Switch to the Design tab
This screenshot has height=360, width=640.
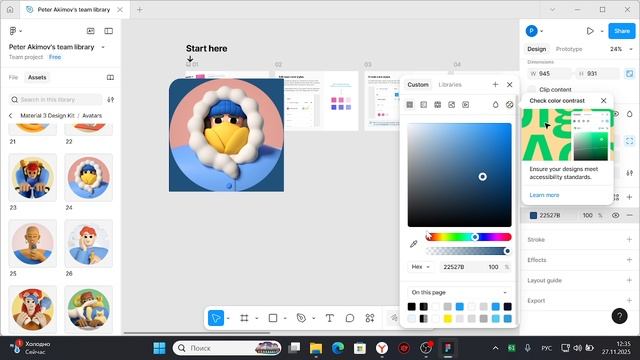pyautogui.click(x=536, y=49)
